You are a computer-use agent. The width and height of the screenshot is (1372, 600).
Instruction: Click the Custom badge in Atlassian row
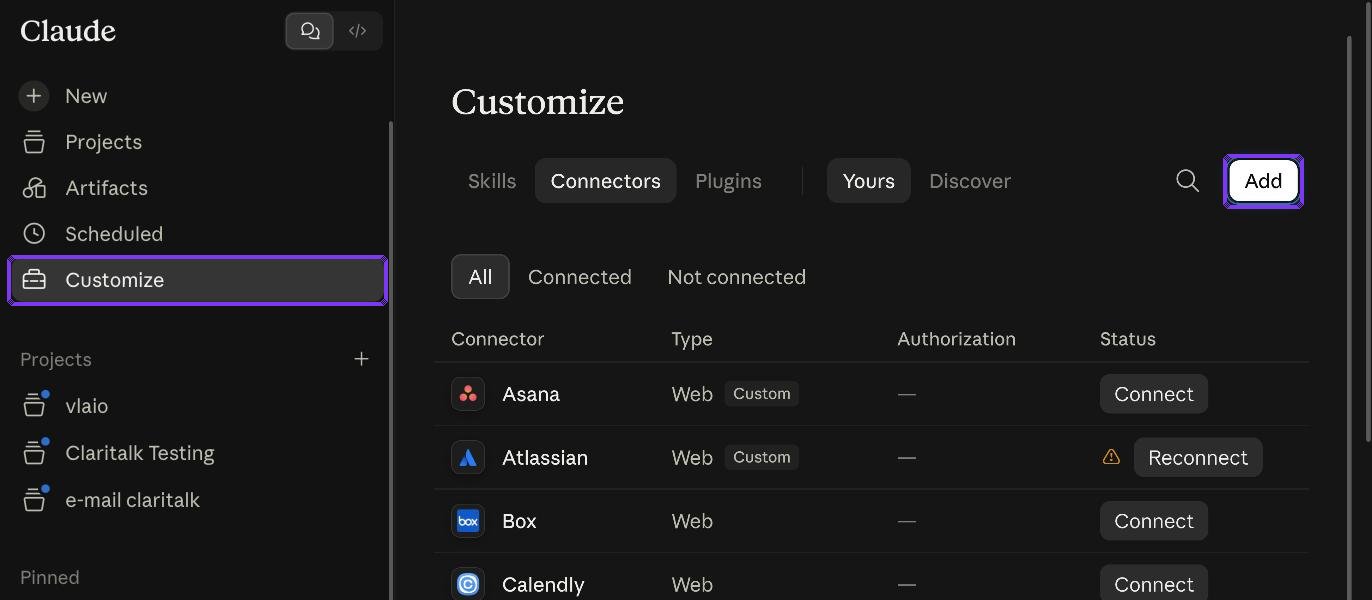click(x=762, y=457)
